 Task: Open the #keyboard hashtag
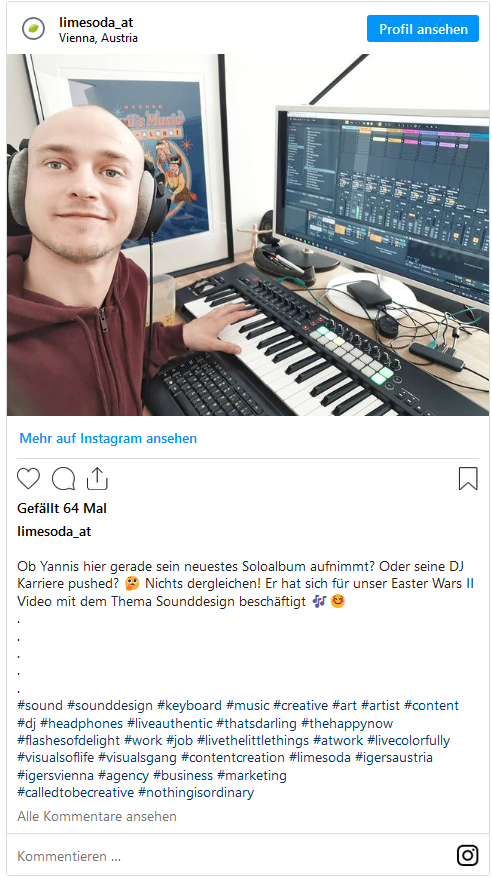coord(189,705)
